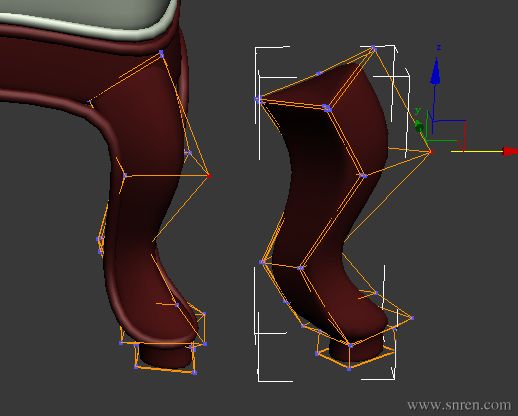This screenshot has width=518, height=416.
Task: Click the lower-left control point of the right lattice
Action: [262, 262]
